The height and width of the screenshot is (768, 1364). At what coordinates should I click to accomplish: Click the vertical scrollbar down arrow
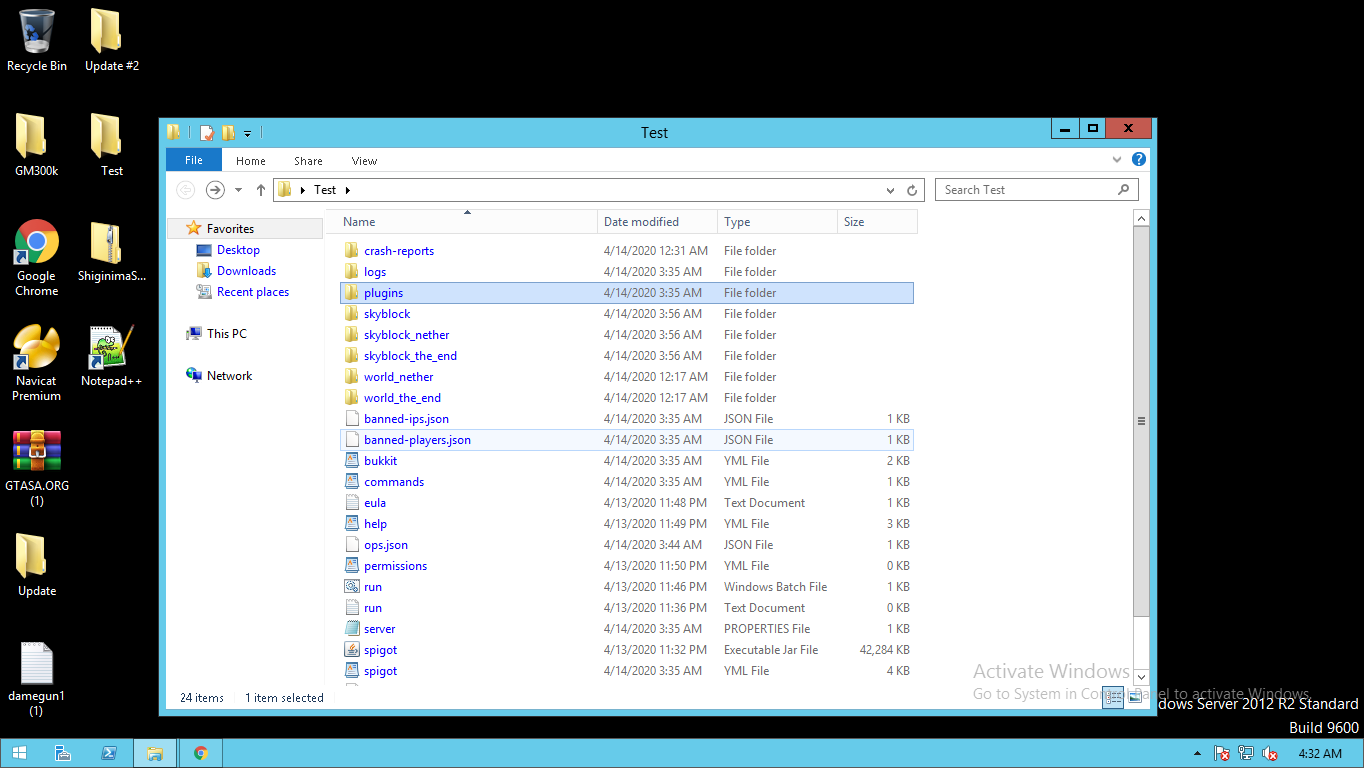(x=1141, y=677)
